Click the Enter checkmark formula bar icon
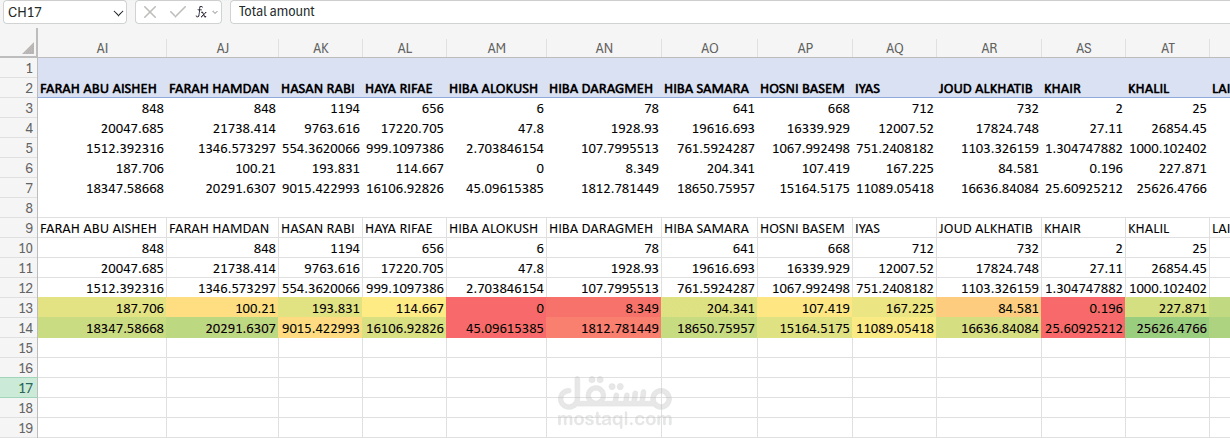The image size is (1230, 438). click(x=177, y=12)
